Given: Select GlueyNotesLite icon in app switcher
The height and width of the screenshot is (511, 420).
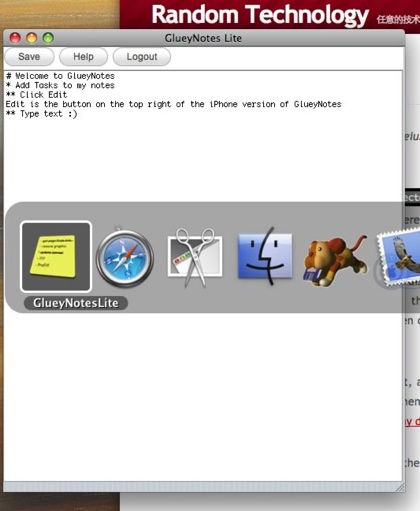Looking at the screenshot, I should click(56, 256).
